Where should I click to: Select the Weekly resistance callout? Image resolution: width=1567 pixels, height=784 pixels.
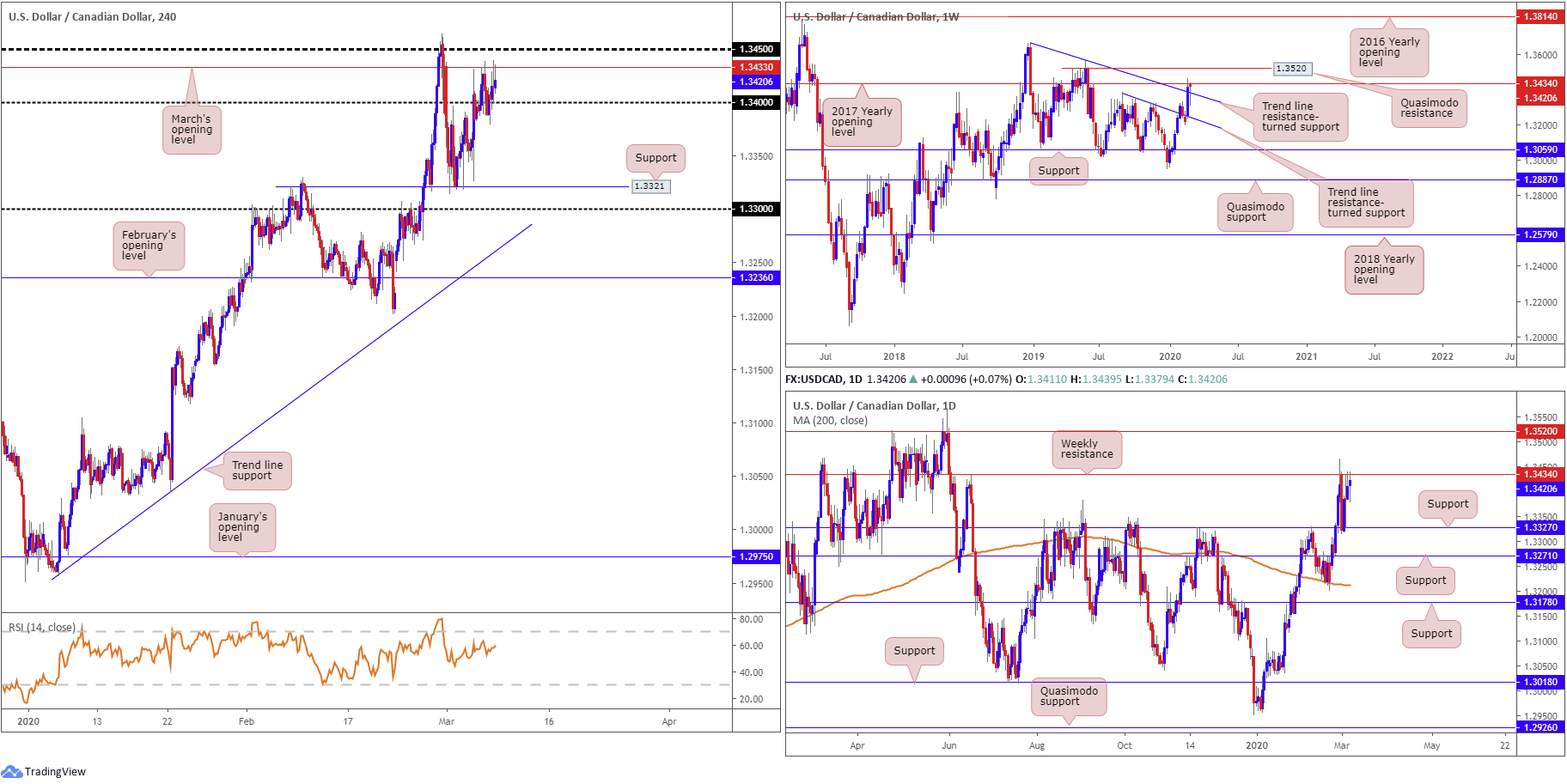[x=1087, y=449]
